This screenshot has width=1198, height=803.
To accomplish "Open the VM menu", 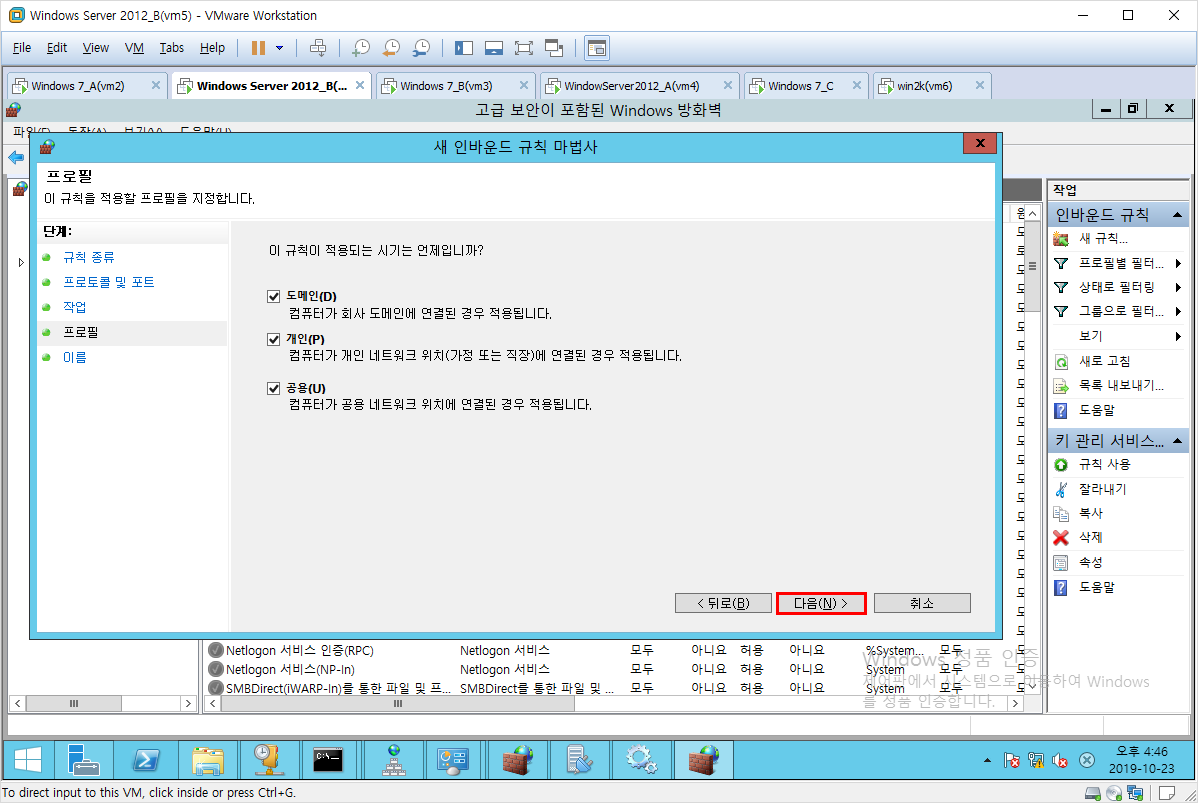I will pos(134,48).
